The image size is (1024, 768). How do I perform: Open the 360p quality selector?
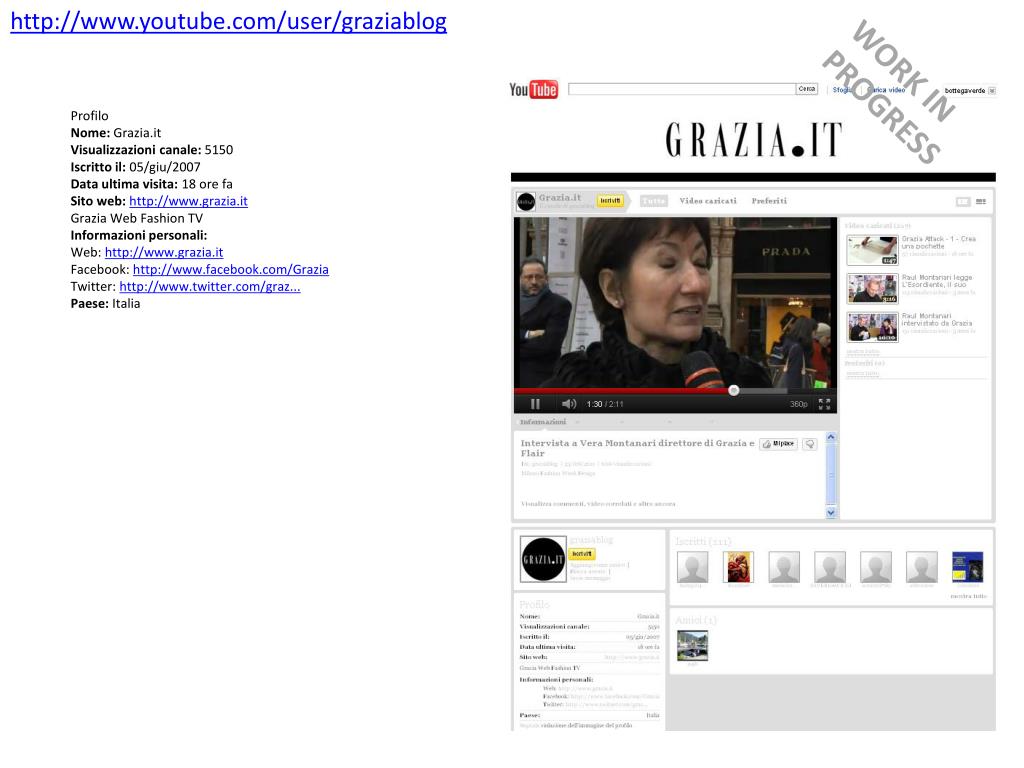coord(799,404)
